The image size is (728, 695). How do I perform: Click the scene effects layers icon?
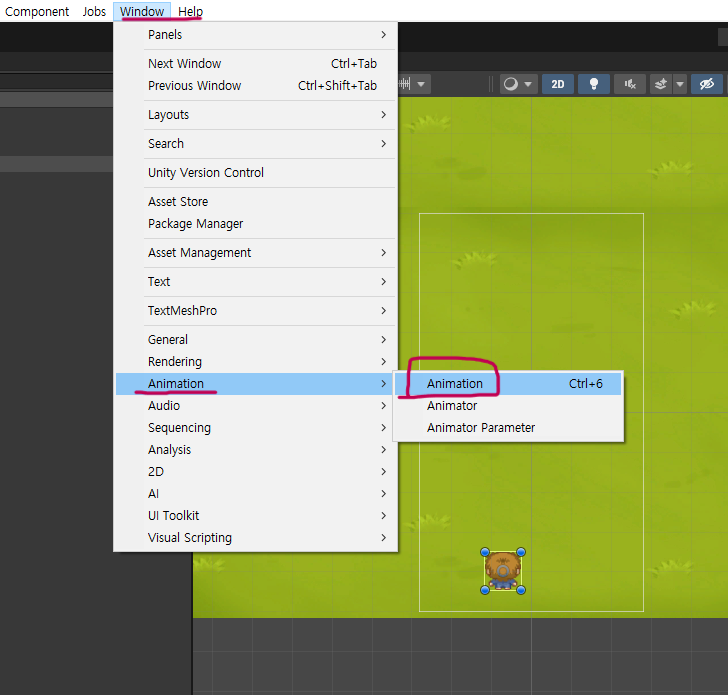pos(661,84)
